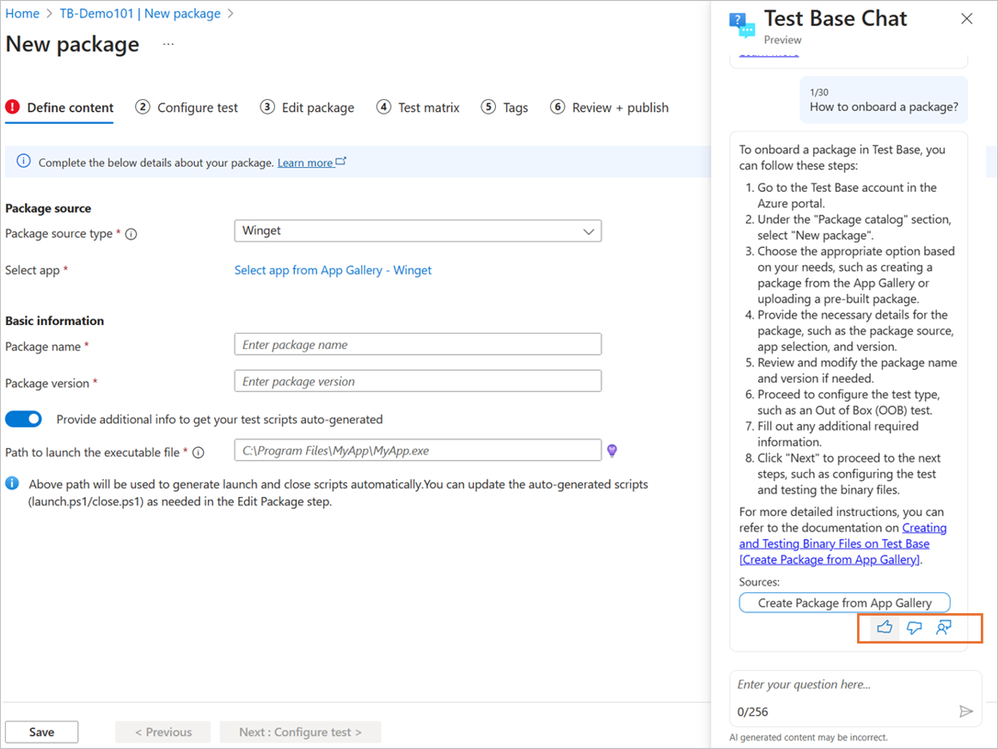Send the chat question arrow icon
998x749 pixels.
tap(966, 711)
